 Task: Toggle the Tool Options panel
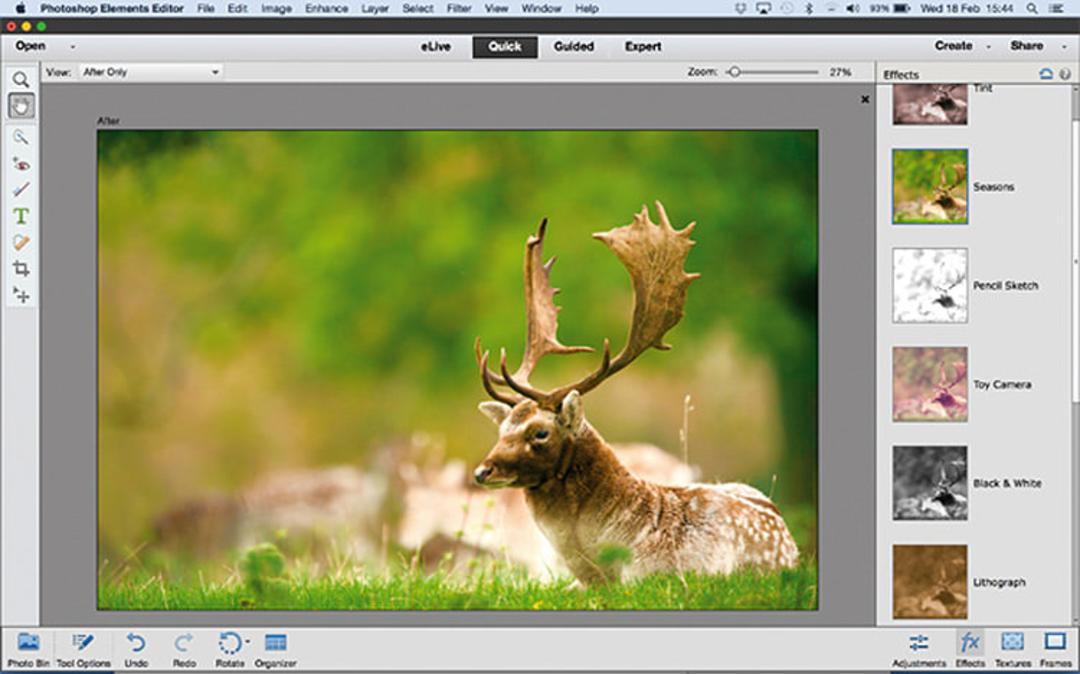pos(83,650)
